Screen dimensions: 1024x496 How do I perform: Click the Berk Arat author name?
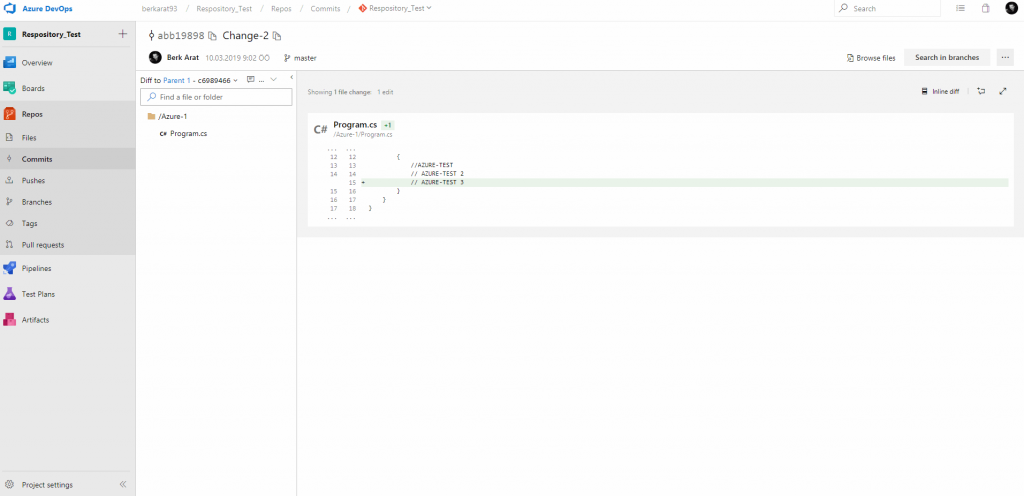(x=183, y=57)
